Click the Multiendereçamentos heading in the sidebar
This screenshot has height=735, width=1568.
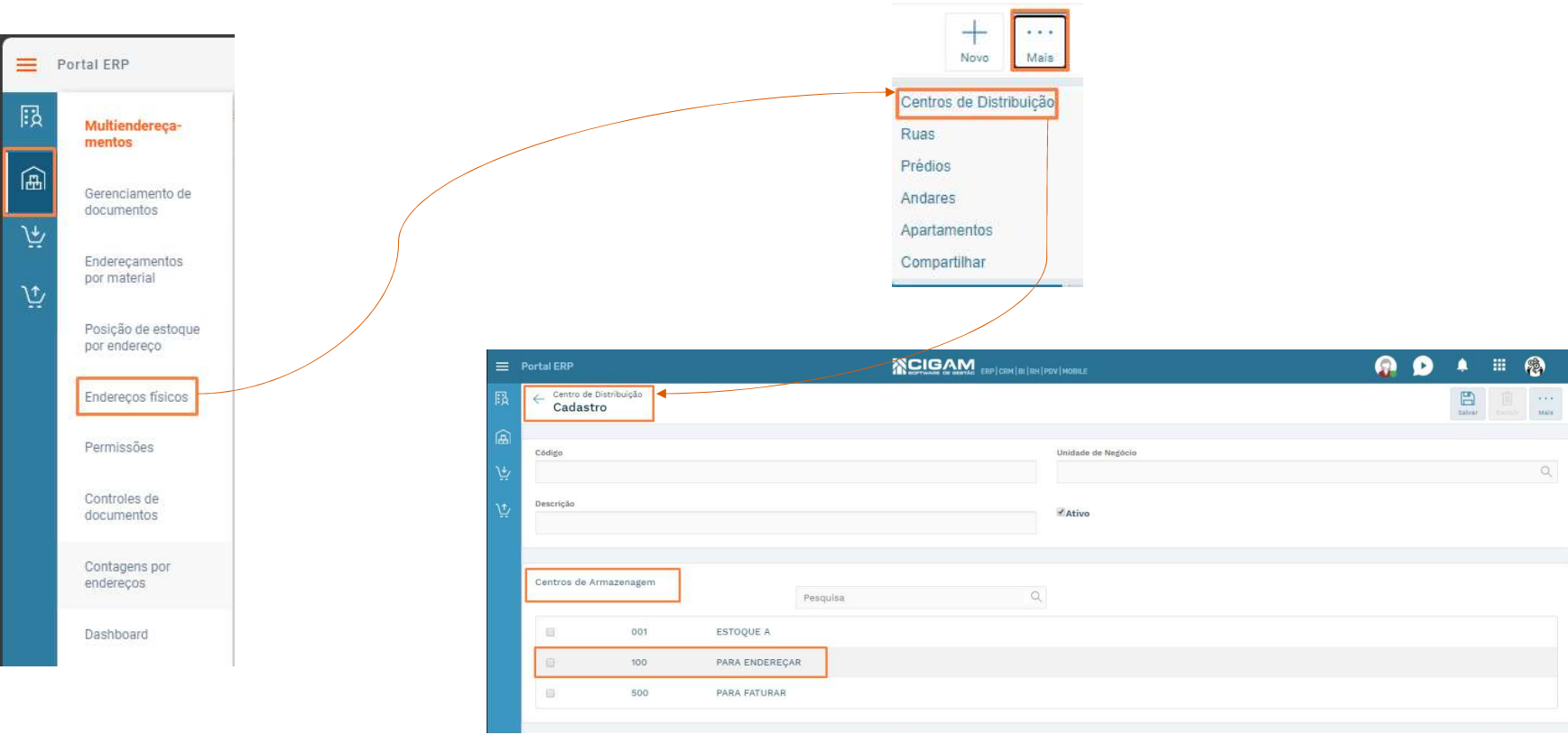[133, 134]
